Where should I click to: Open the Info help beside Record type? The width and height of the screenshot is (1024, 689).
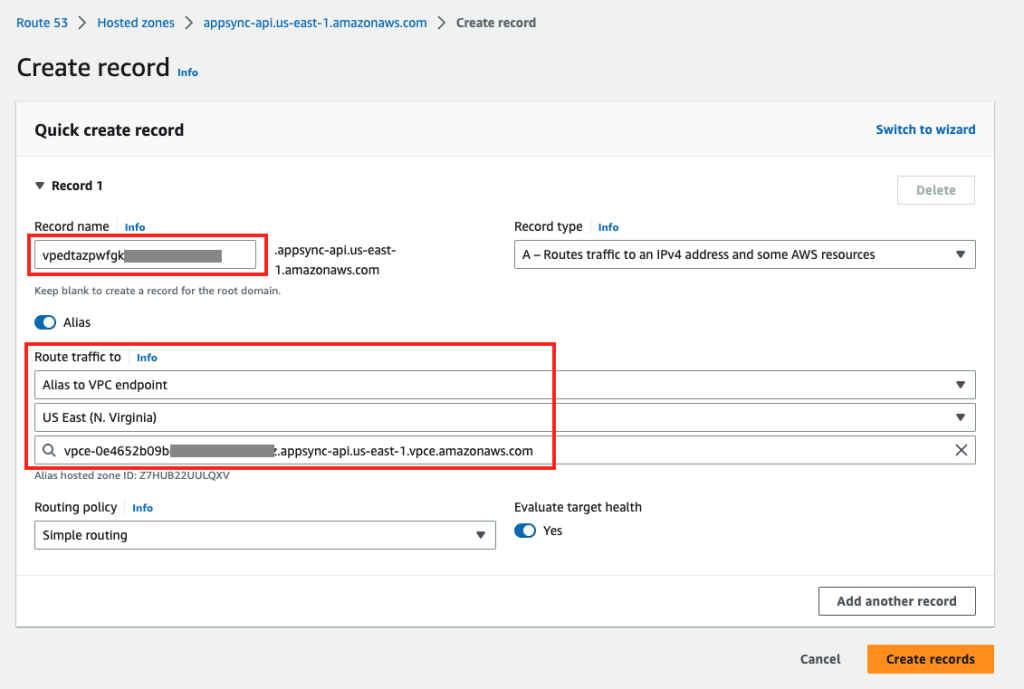click(x=608, y=227)
